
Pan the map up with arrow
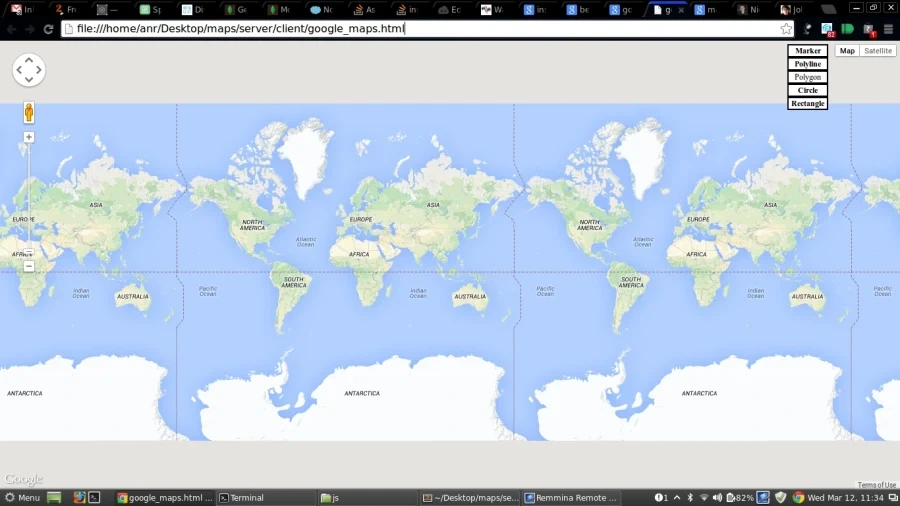(29, 60)
